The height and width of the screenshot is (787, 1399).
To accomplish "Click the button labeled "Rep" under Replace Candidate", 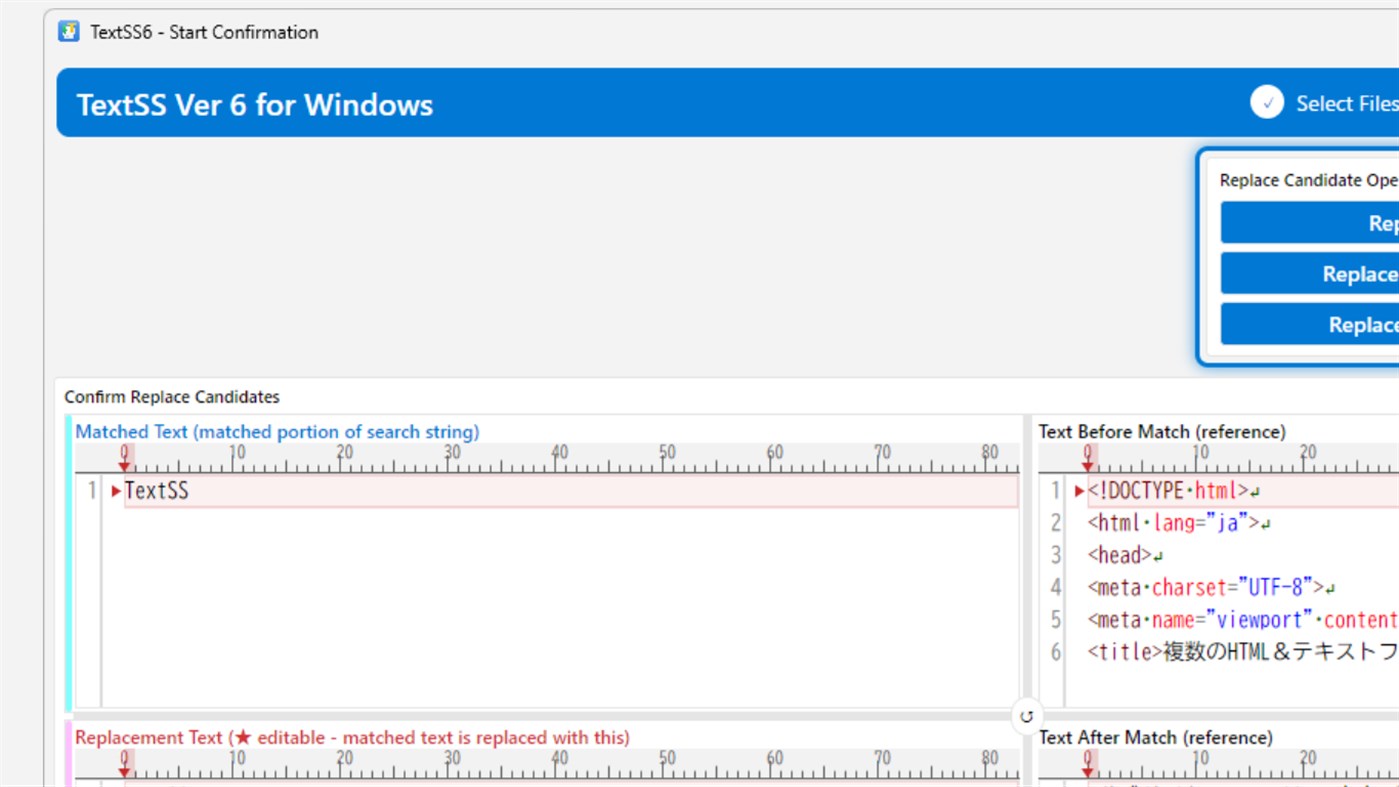I will [1310, 223].
